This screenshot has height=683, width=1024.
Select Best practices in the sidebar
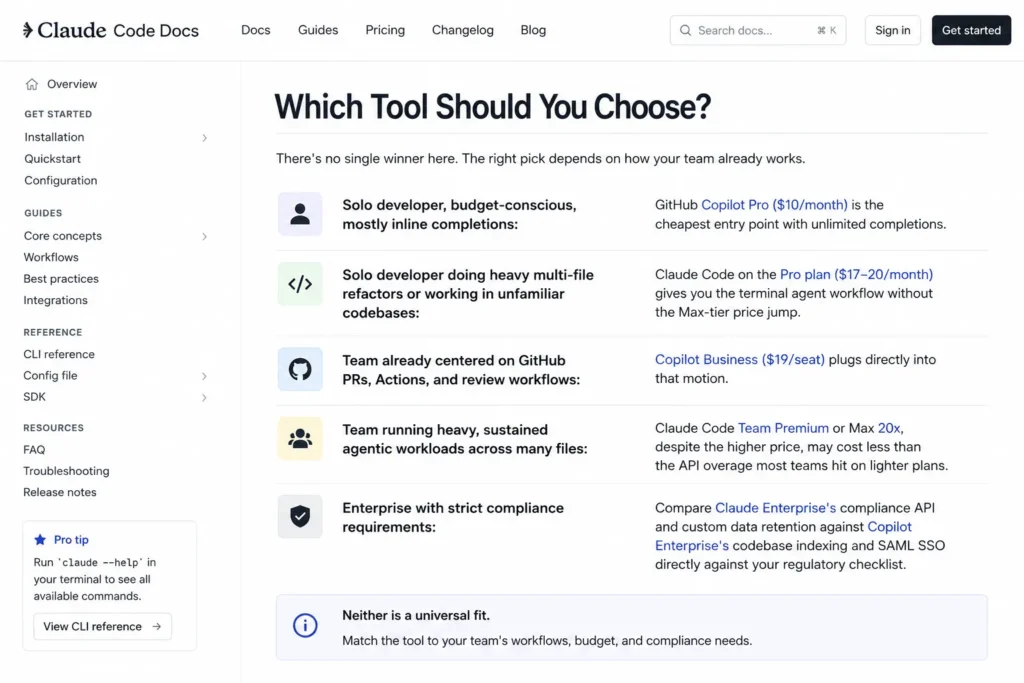click(x=61, y=279)
